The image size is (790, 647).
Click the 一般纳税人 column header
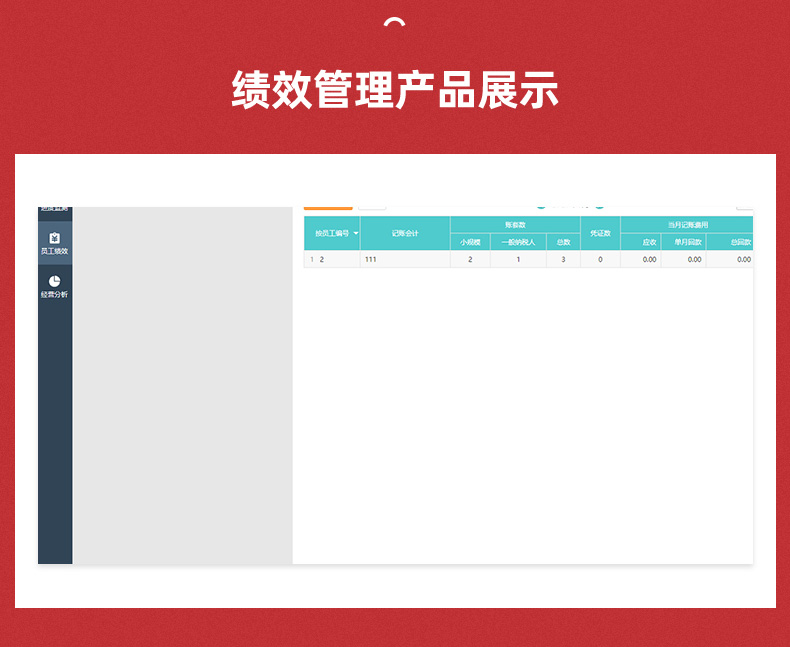click(x=518, y=242)
